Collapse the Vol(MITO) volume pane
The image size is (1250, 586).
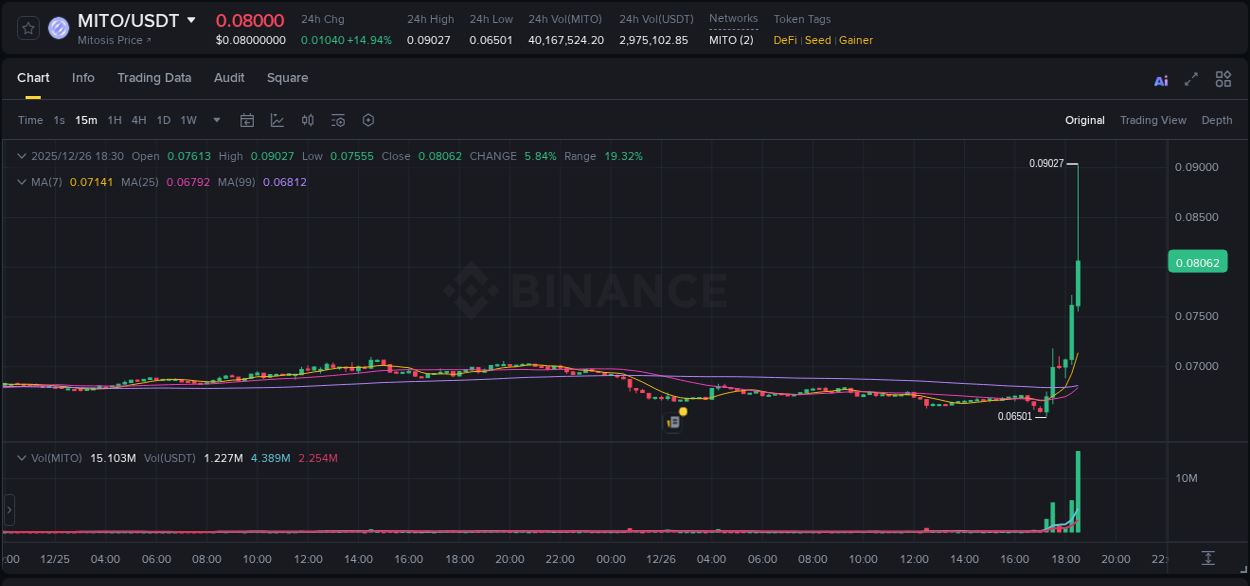pos(22,458)
